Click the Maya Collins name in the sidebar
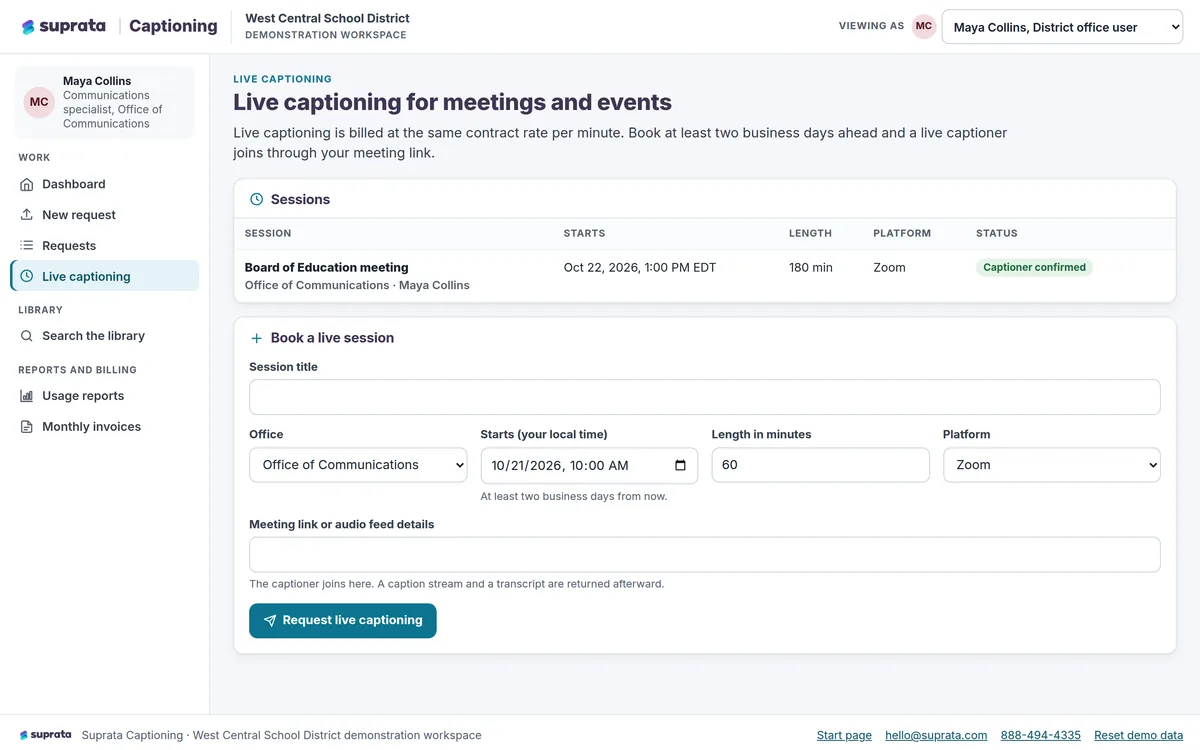This screenshot has height=750, width=1200. [97, 81]
